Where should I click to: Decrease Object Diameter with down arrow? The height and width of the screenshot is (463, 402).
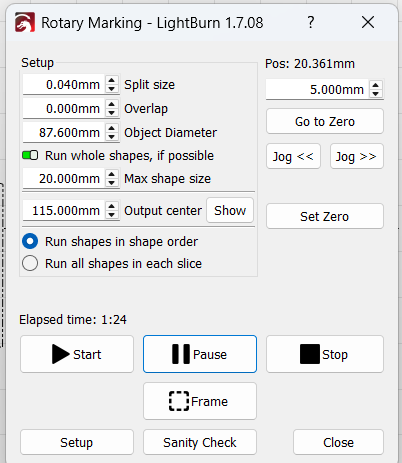click(112, 137)
